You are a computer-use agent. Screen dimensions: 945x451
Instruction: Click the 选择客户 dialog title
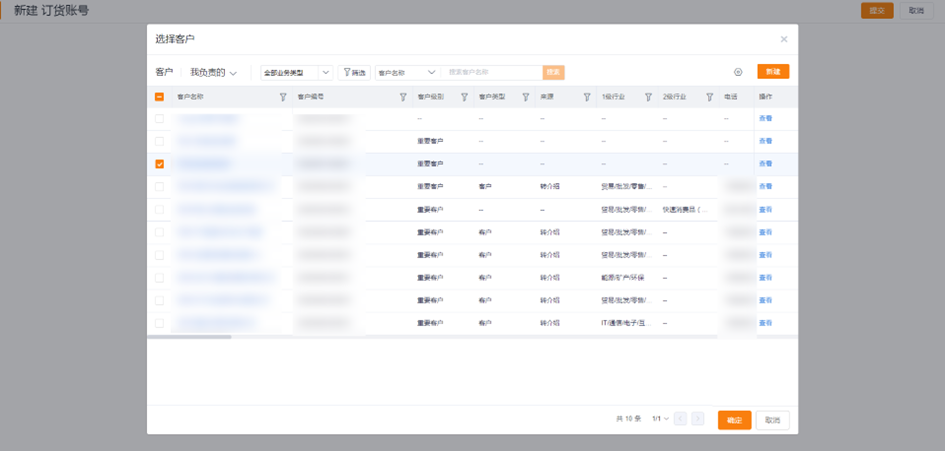click(175, 39)
